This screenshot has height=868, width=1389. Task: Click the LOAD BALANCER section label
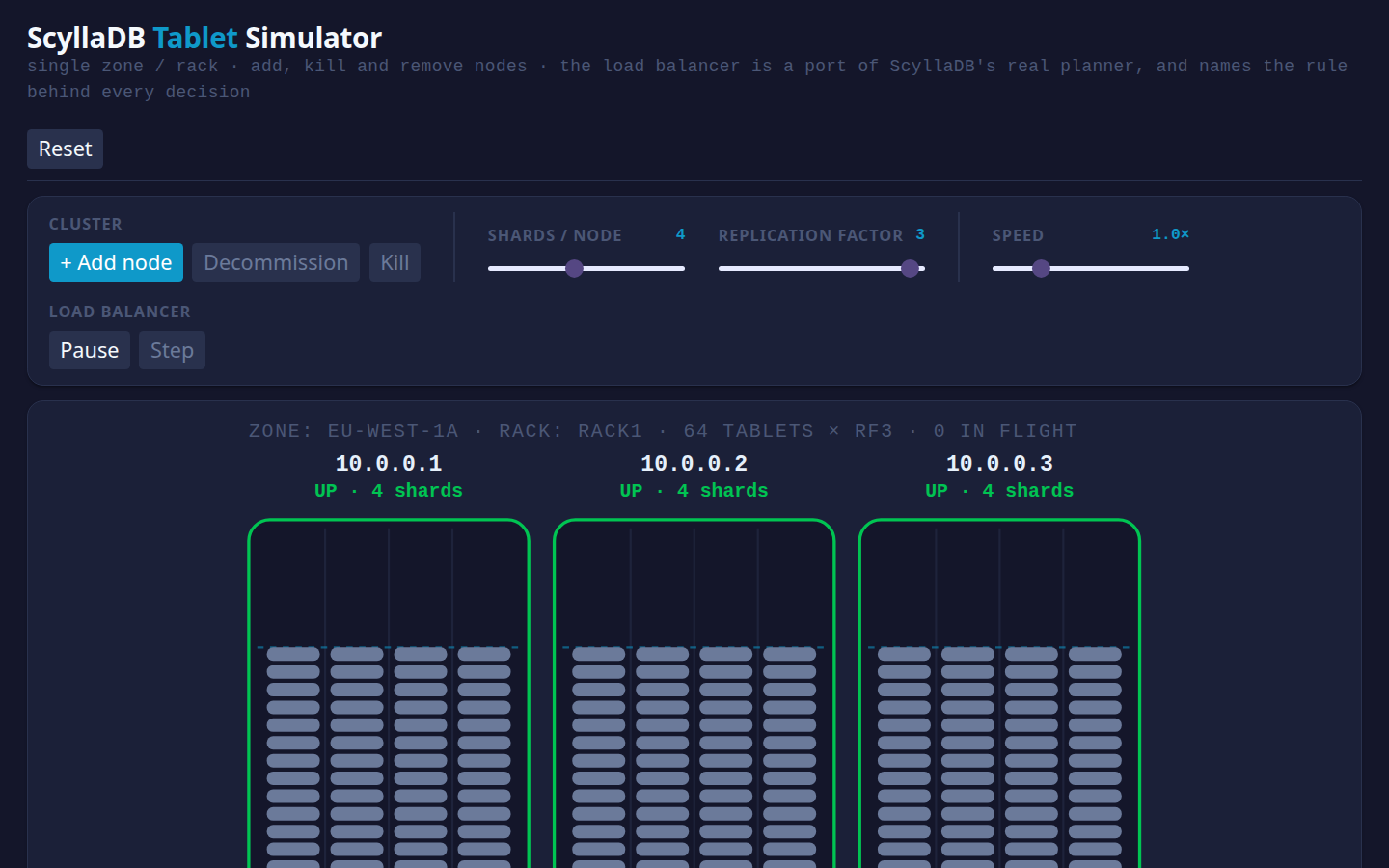pos(120,312)
